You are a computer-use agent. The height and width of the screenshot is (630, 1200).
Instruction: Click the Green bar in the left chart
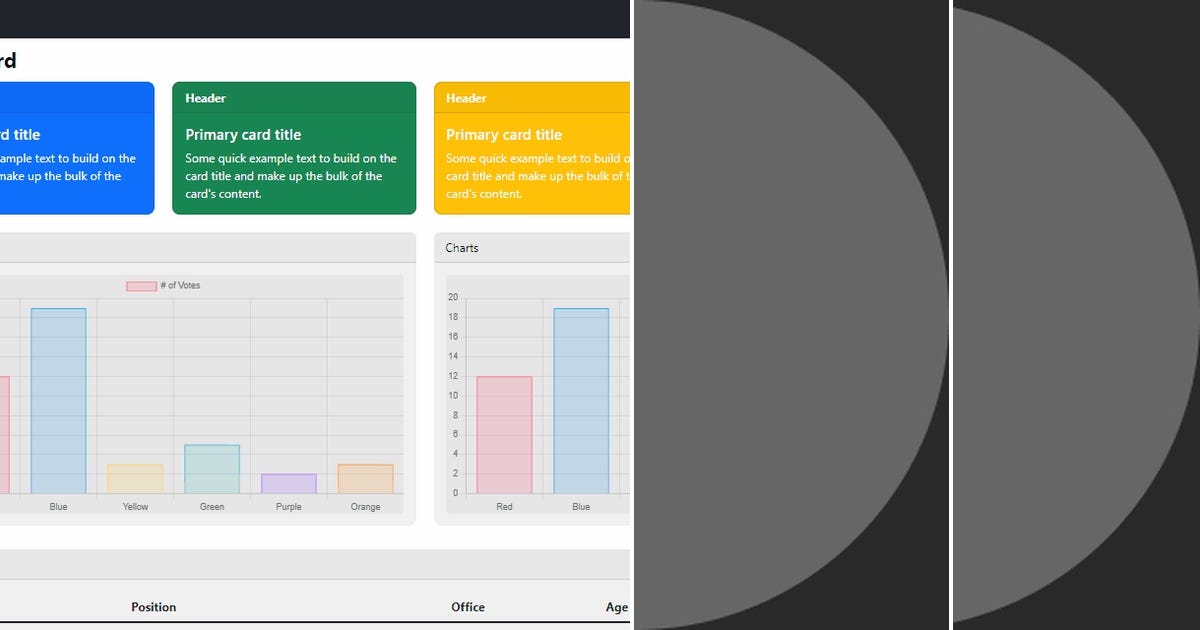(211, 470)
